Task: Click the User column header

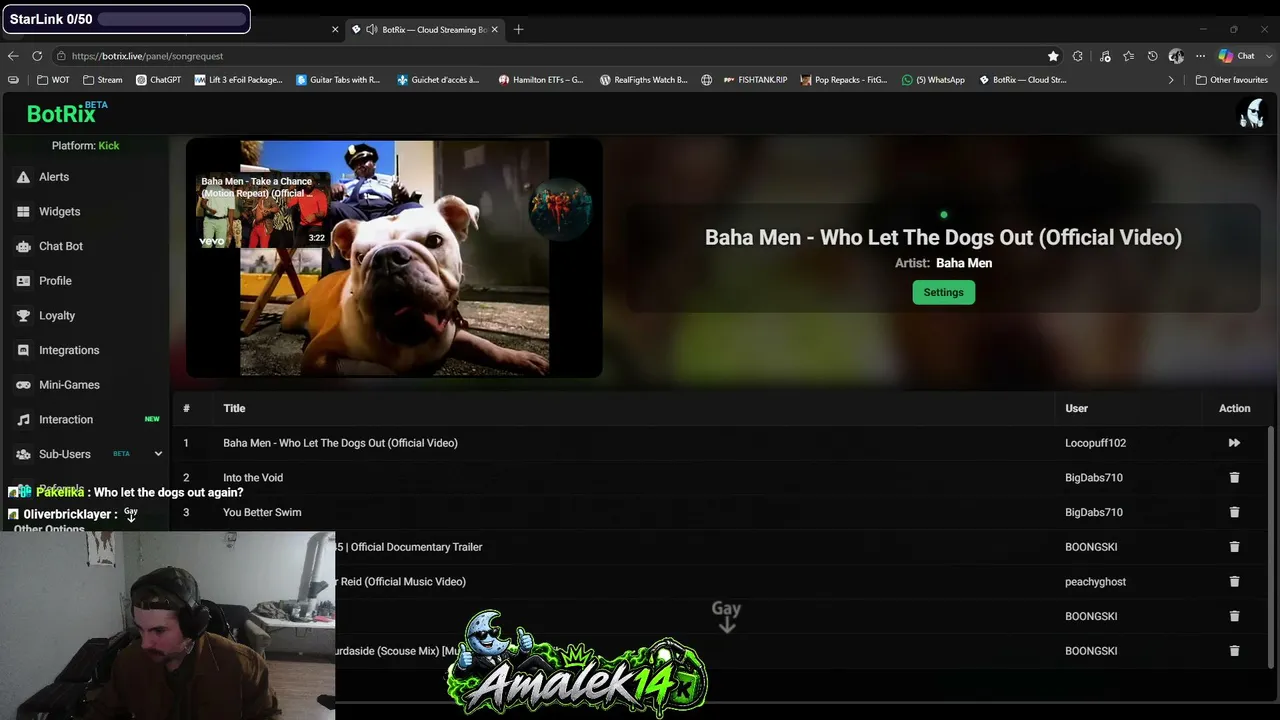Action: (x=1076, y=408)
